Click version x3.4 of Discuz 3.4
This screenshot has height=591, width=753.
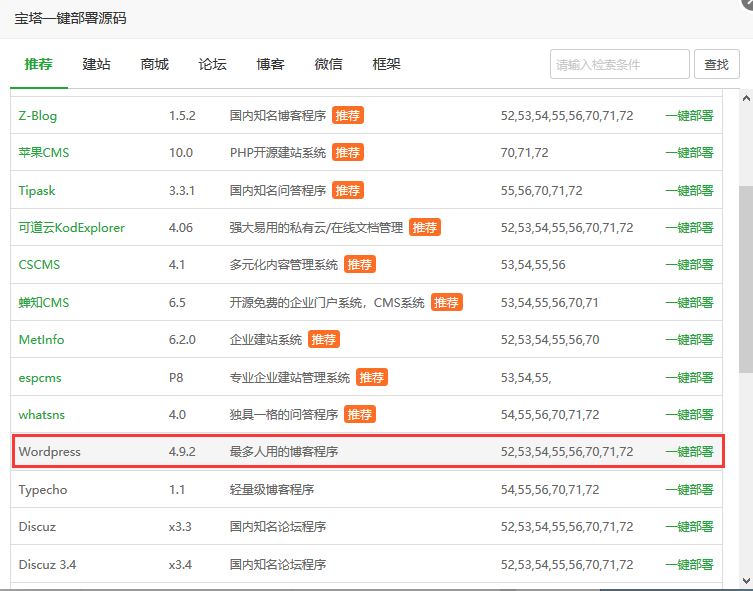(180, 565)
